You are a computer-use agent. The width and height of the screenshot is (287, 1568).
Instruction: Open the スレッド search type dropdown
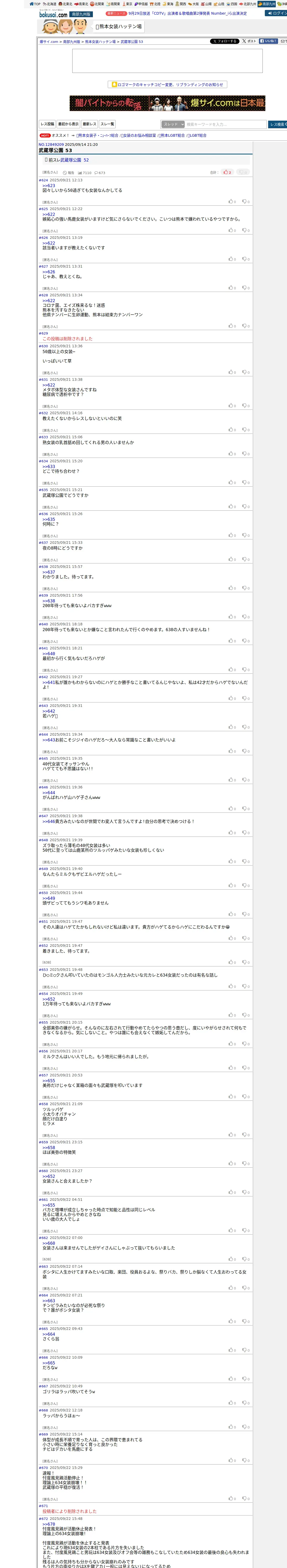[173, 124]
